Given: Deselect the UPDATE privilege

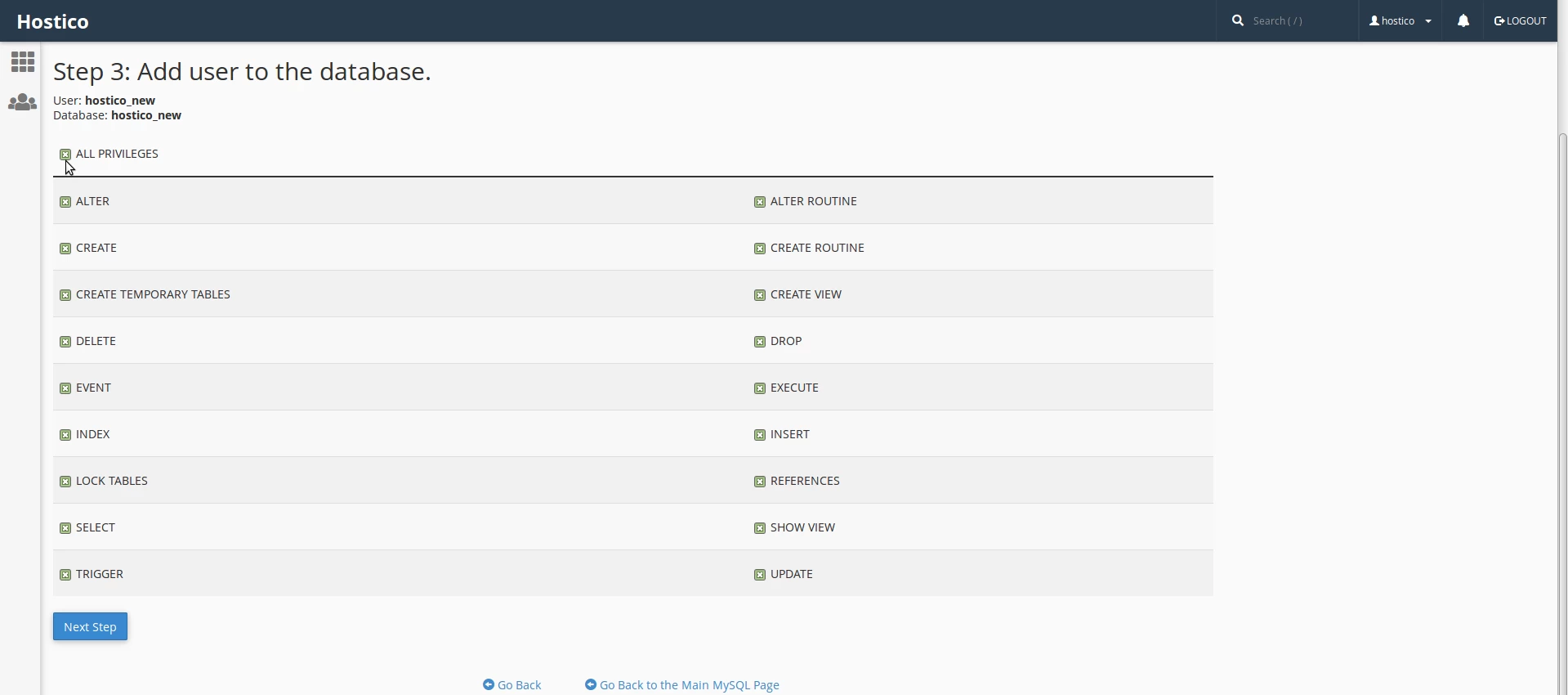Looking at the screenshot, I should [x=760, y=575].
